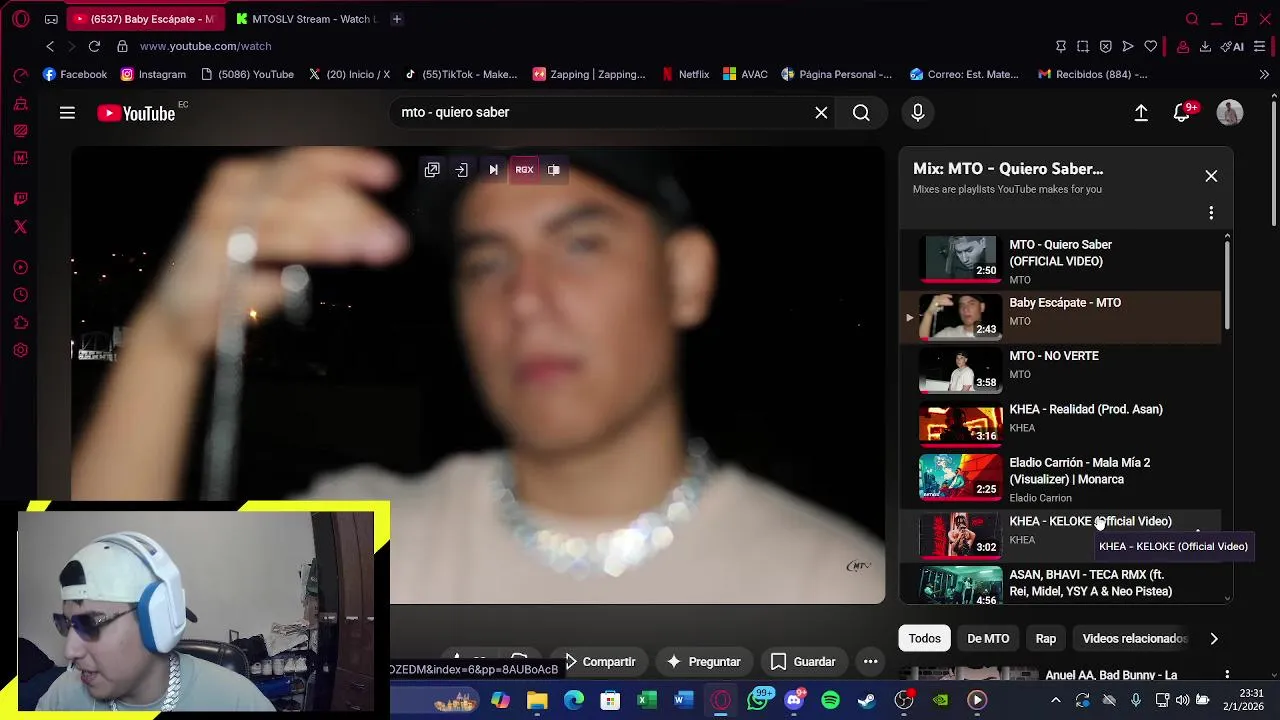Toggle the RGX overlay button
The height and width of the screenshot is (720, 1280).
[524, 170]
